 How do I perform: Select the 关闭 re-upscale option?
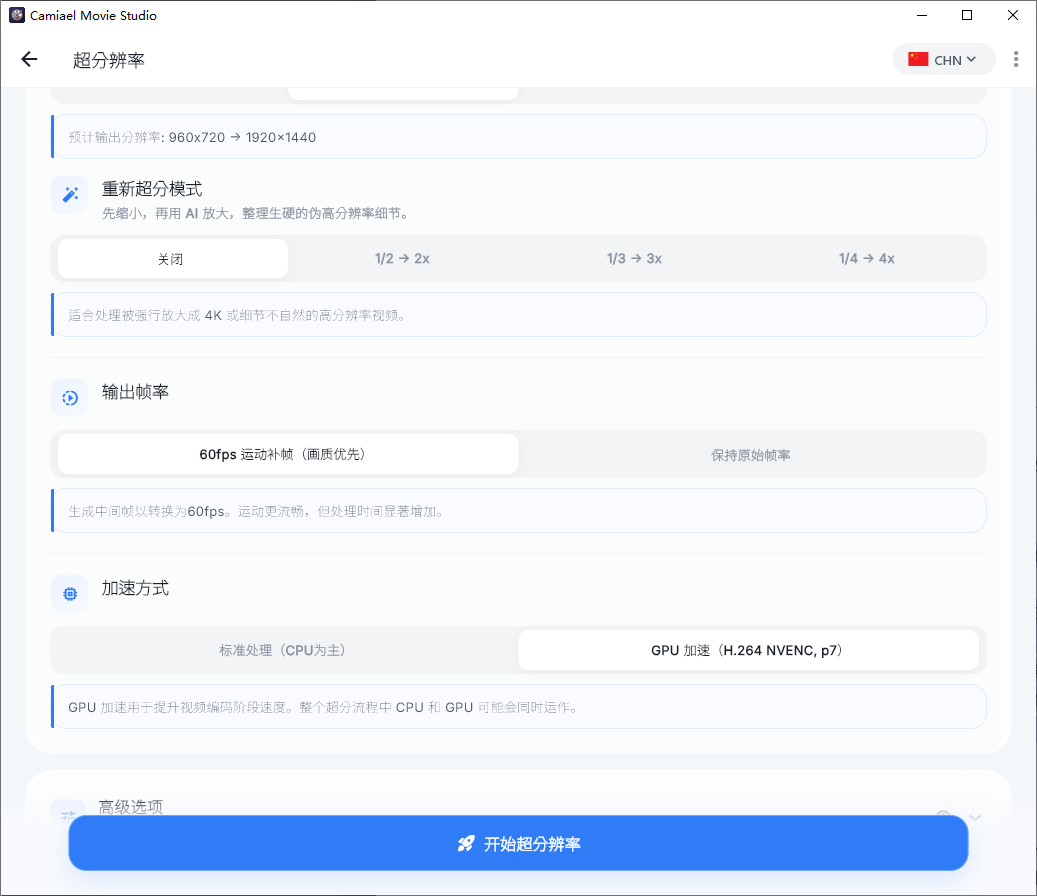(173, 259)
